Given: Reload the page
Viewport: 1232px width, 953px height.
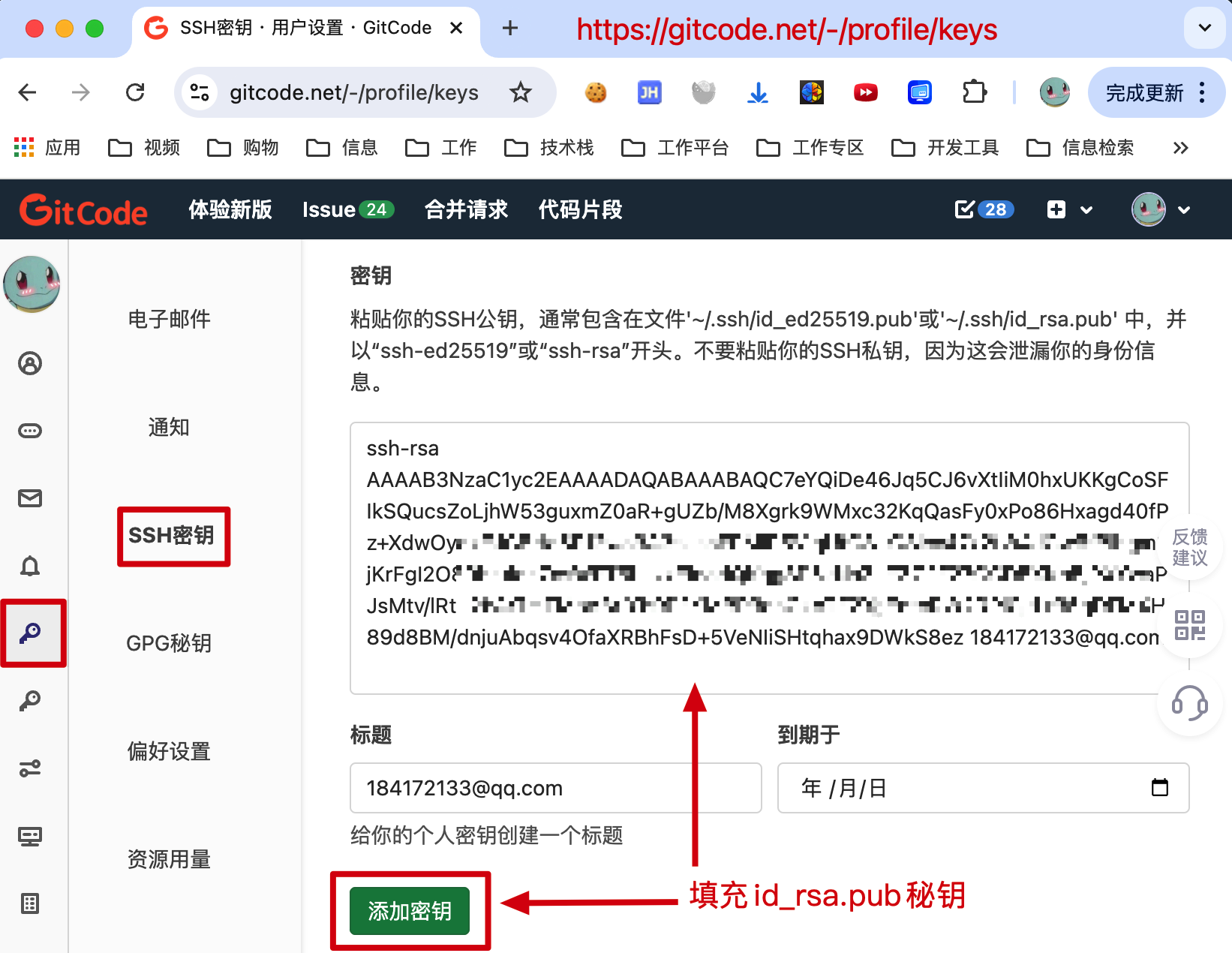Looking at the screenshot, I should pyautogui.click(x=135, y=92).
